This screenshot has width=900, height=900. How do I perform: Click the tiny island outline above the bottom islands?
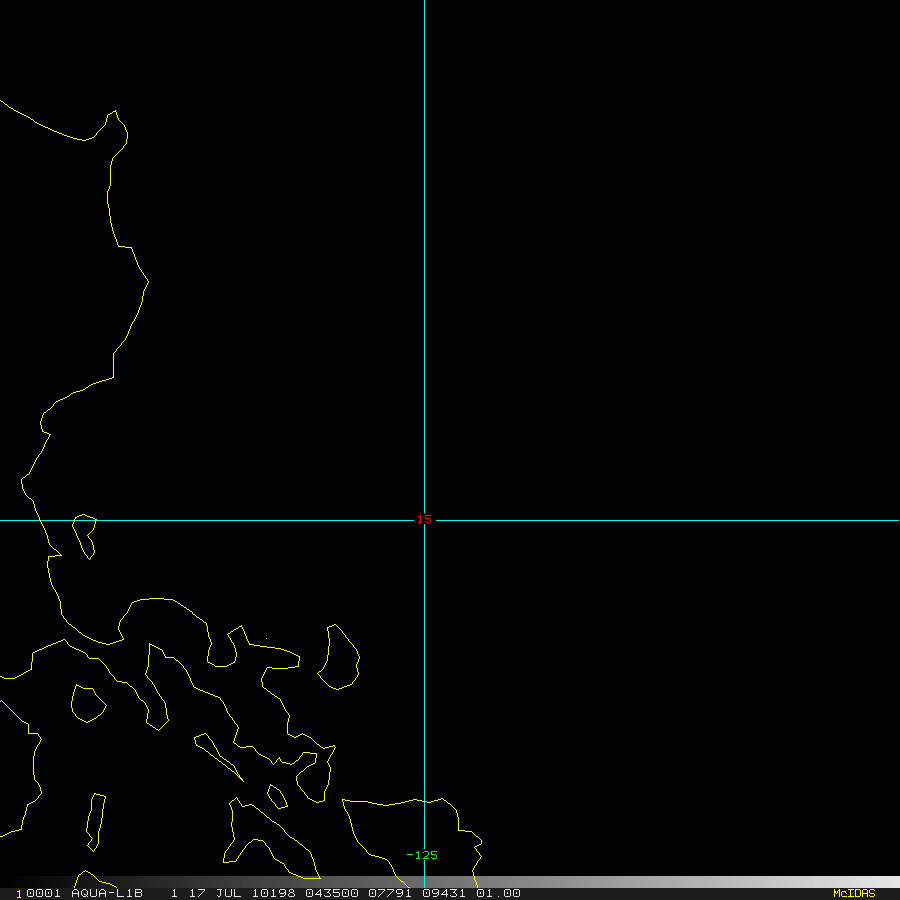point(277,797)
